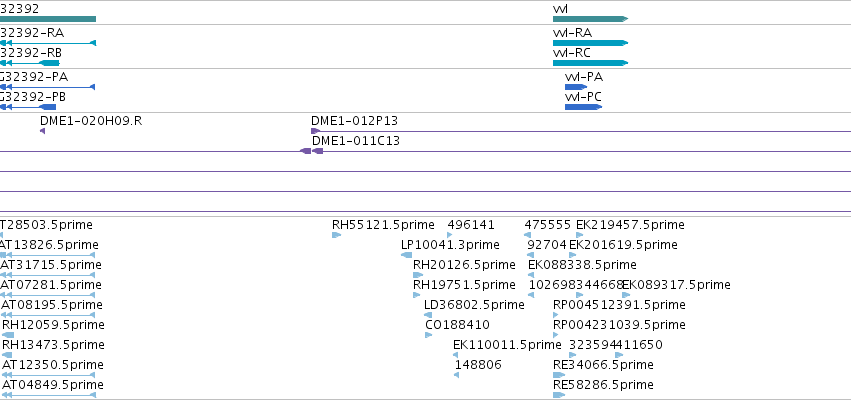Select the DME1-020H09.R label
Viewport: 851px width, 400px height.
(91, 120)
